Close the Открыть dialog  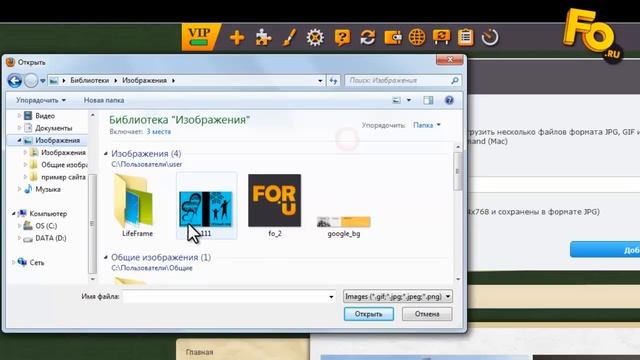coord(449,60)
